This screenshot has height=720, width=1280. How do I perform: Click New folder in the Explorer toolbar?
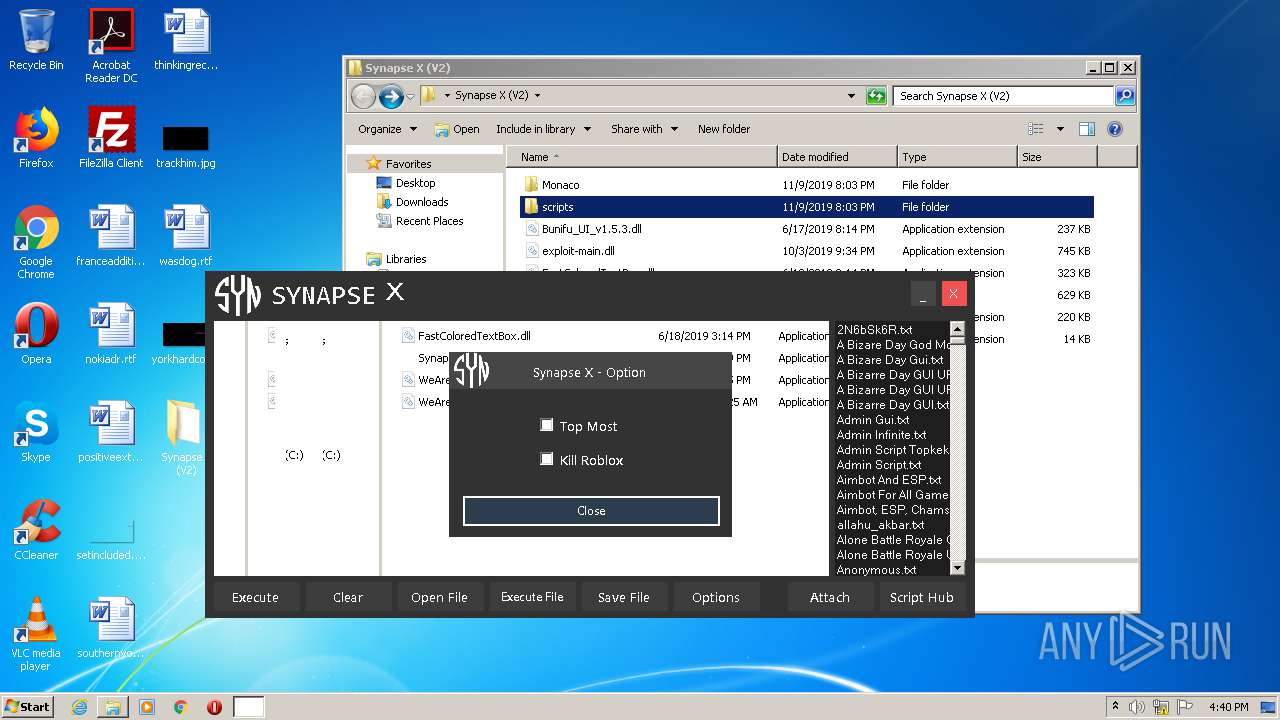724,129
